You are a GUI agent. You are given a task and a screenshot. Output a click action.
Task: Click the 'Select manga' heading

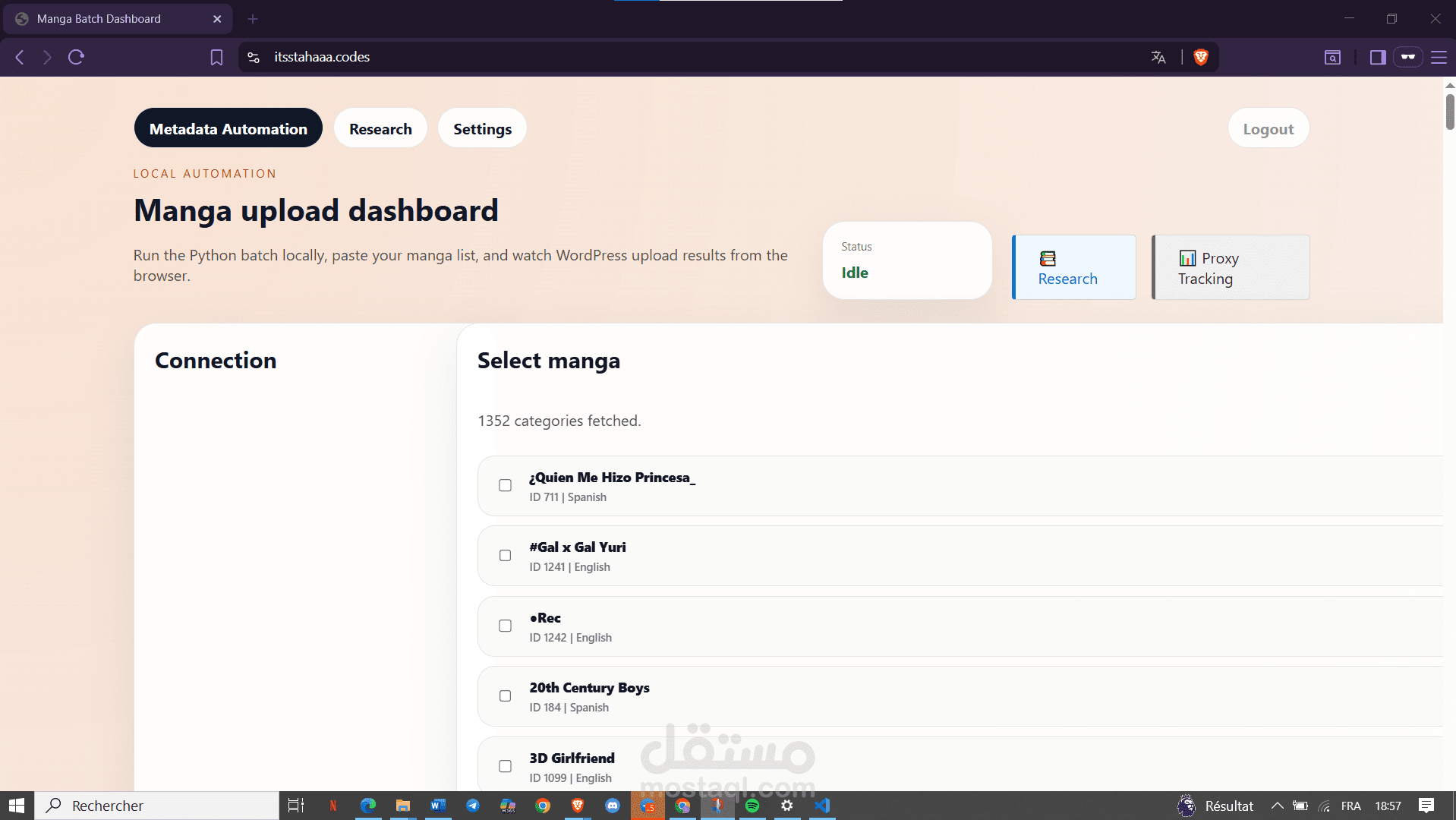[549, 361]
